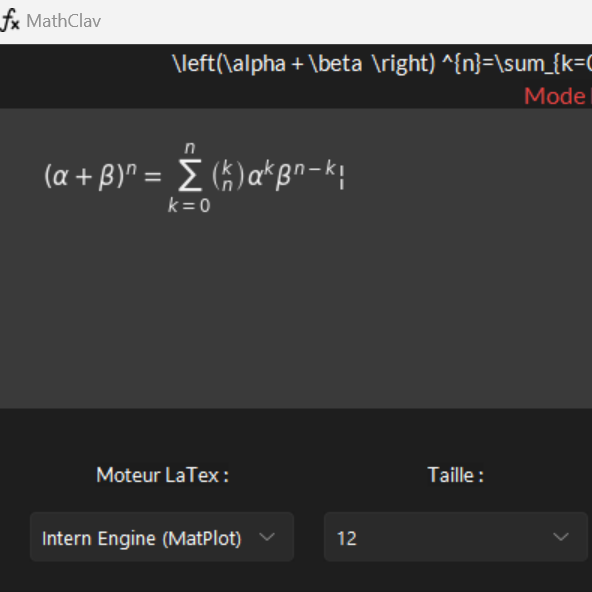Screen dimensions: 592x592
Task: Click the β power n−k term in preview
Action: click(x=306, y=174)
